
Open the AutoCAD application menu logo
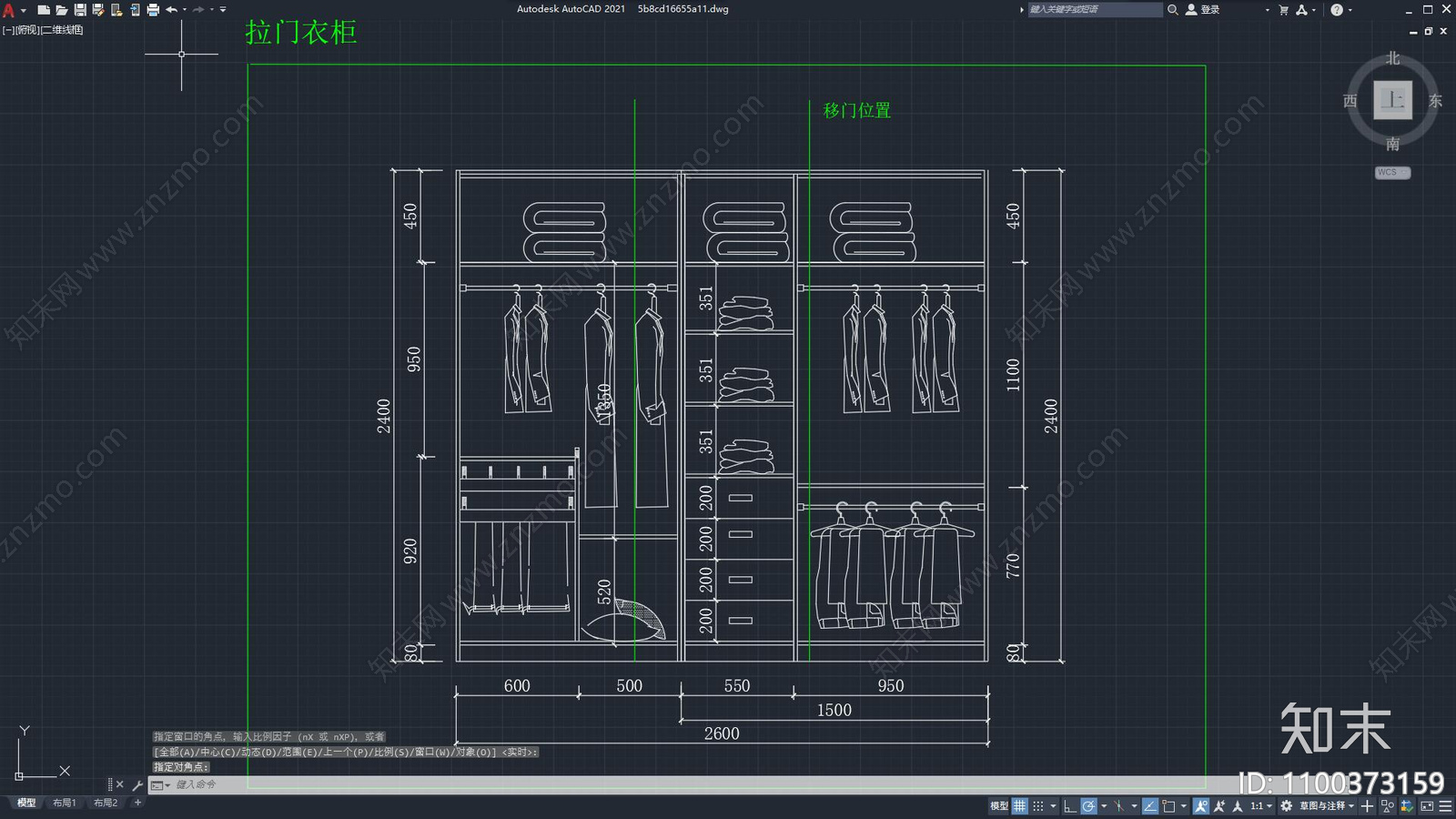coord(9,10)
